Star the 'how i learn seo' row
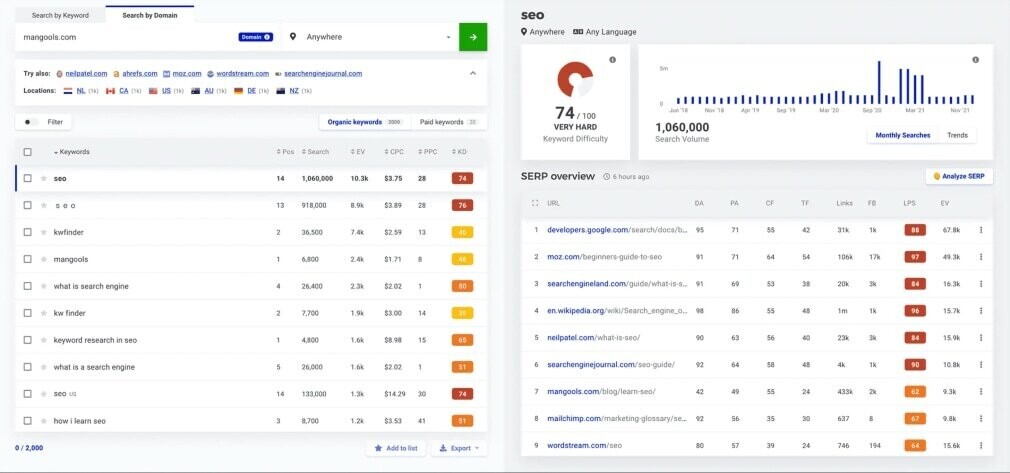The width and height of the screenshot is (1010, 473). tap(44, 421)
